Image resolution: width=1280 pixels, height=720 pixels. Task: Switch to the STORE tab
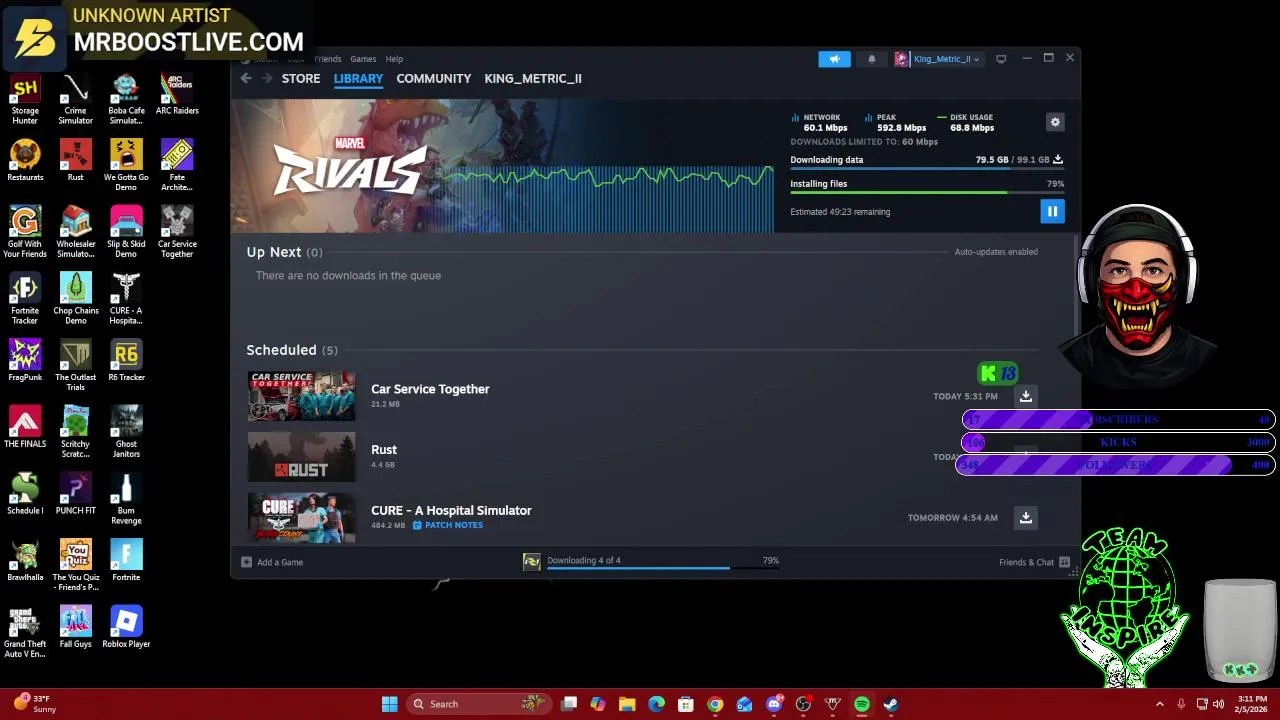[301, 78]
